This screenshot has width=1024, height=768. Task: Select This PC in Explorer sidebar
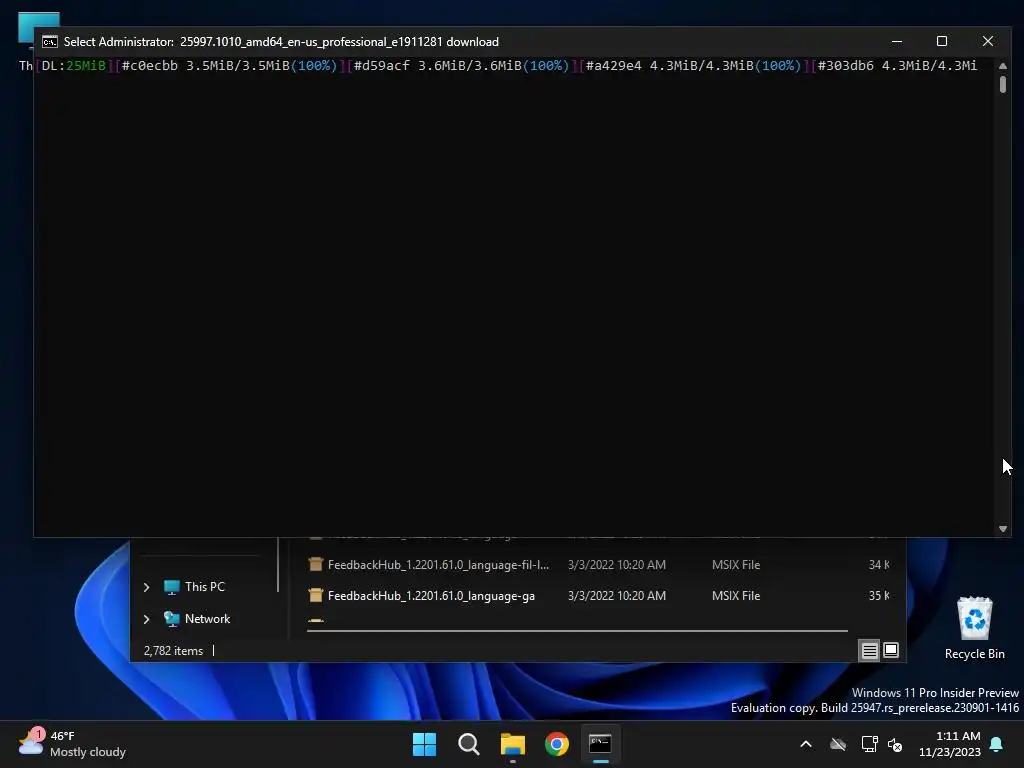click(x=204, y=587)
